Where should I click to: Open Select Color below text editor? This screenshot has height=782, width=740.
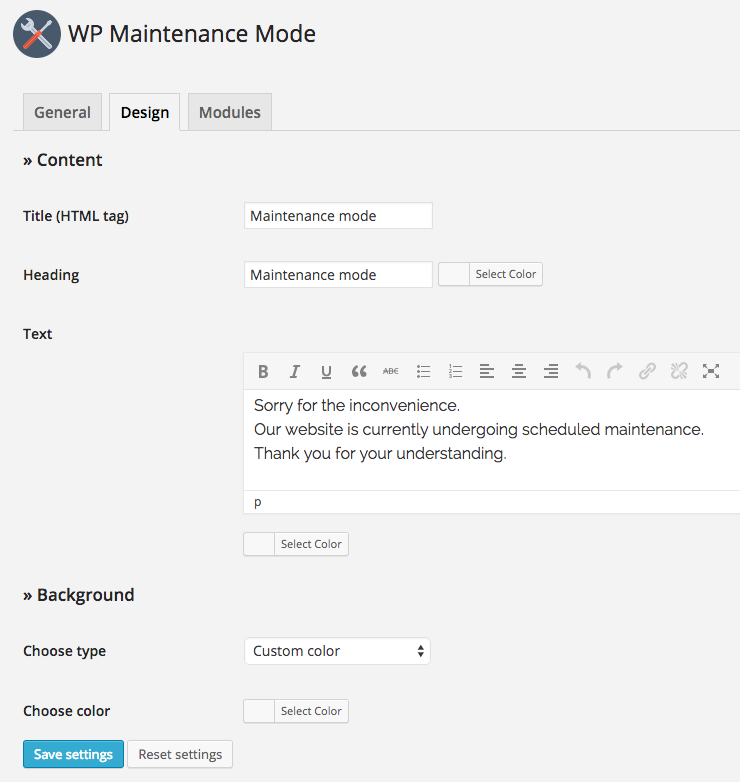[x=311, y=544]
